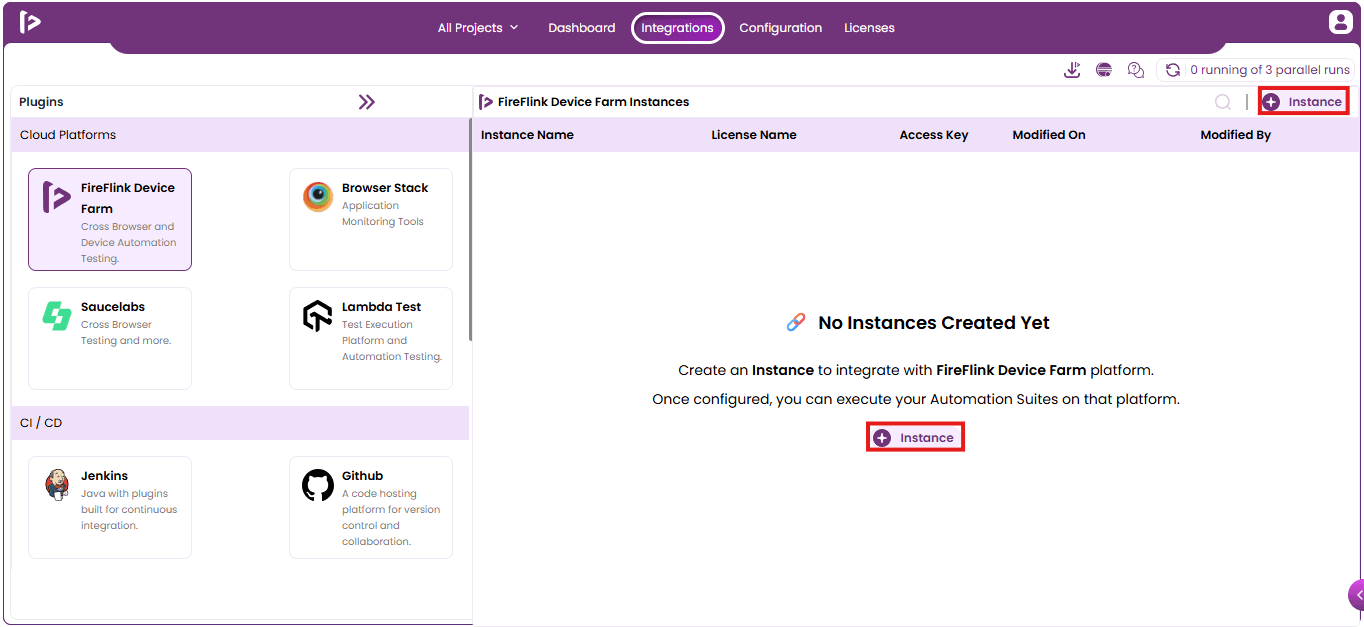Collapse Plugins panel with double-chevron
Viewport: 1364px width, 627px height.
coord(367,102)
